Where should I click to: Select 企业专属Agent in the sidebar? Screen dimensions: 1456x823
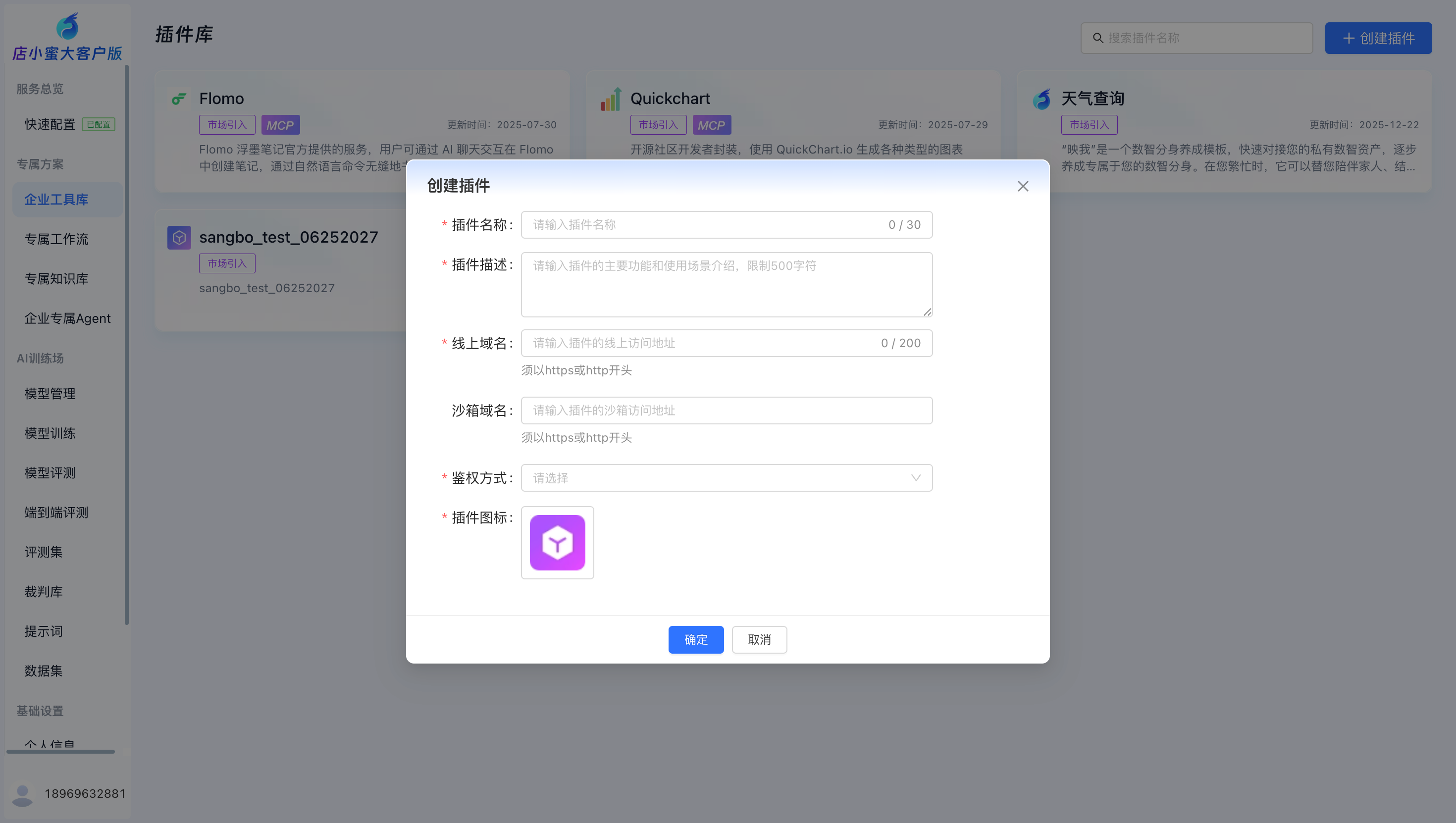tap(67, 318)
